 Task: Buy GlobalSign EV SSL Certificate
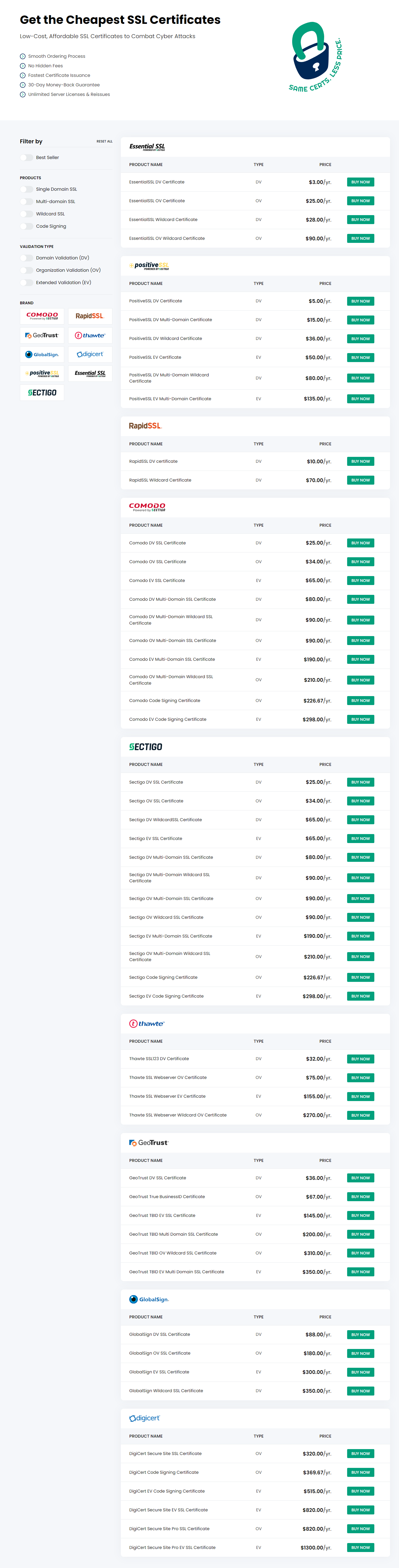361,1372
